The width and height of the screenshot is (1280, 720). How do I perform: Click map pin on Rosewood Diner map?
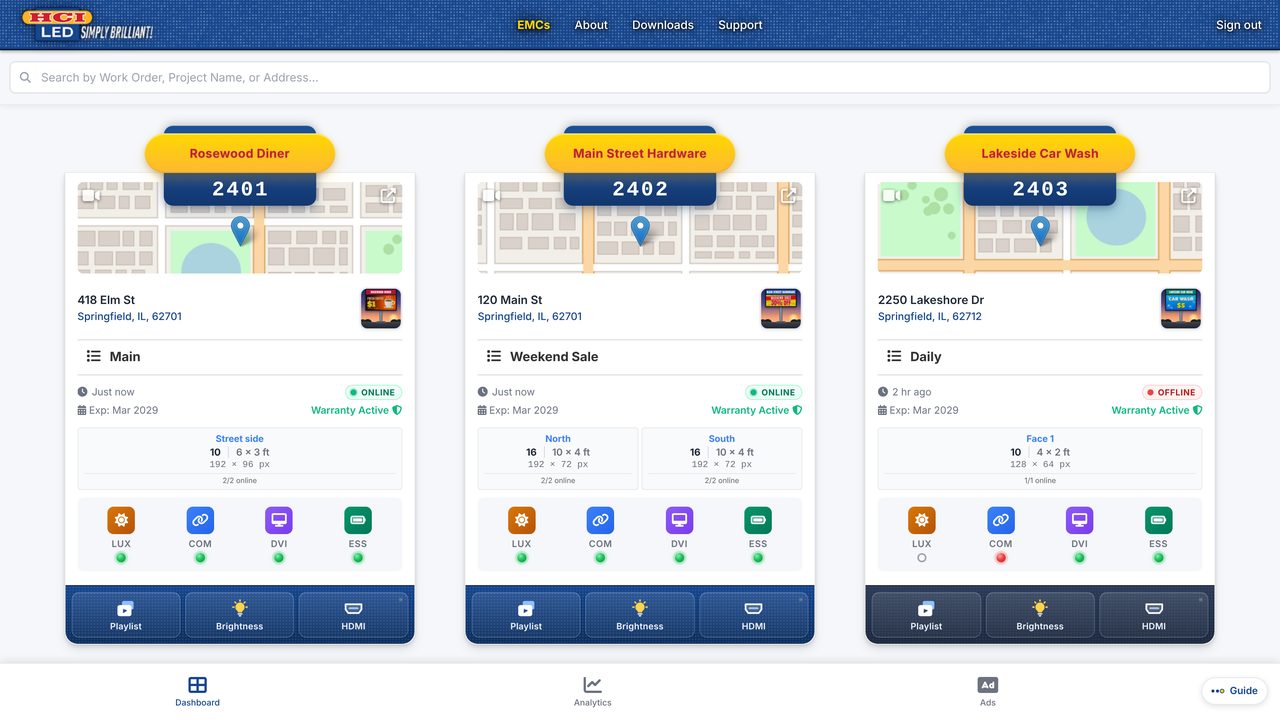tap(240, 230)
